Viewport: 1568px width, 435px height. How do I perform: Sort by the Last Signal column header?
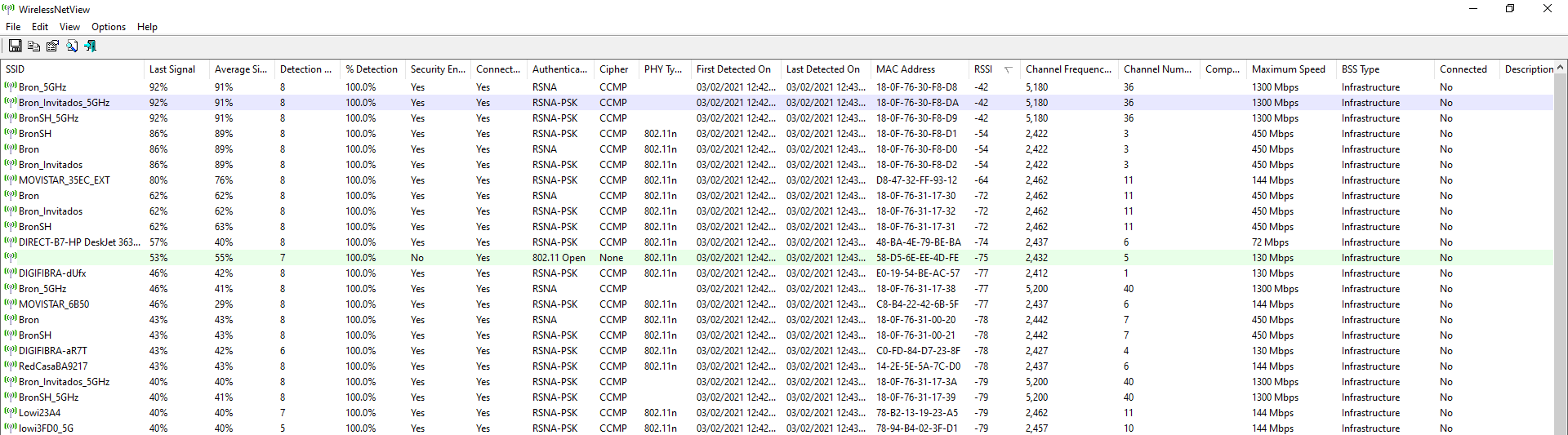tap(177, 69)
